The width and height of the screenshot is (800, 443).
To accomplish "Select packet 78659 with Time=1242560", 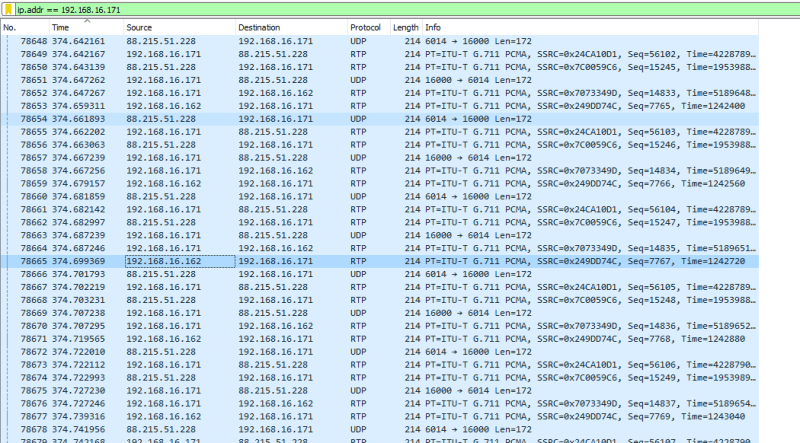I will point(380,184).
